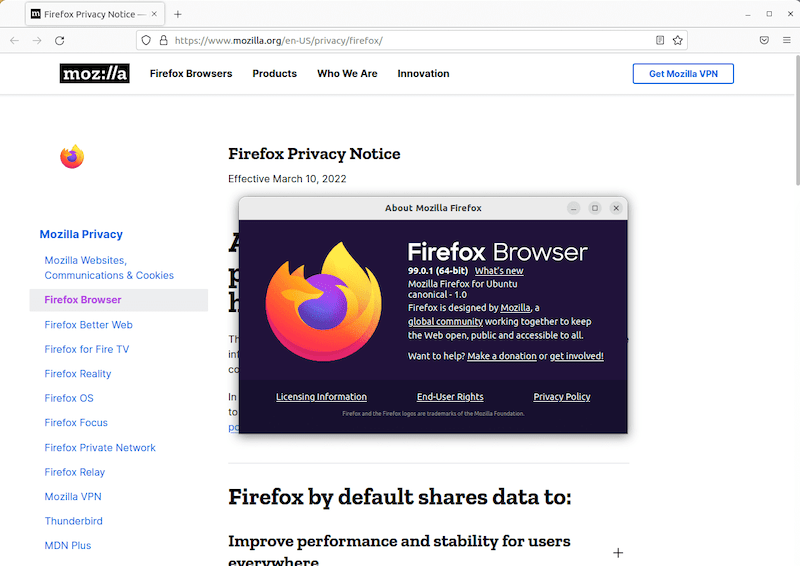Open the What's new link
The image size is (800, 566).
(499, 271)
